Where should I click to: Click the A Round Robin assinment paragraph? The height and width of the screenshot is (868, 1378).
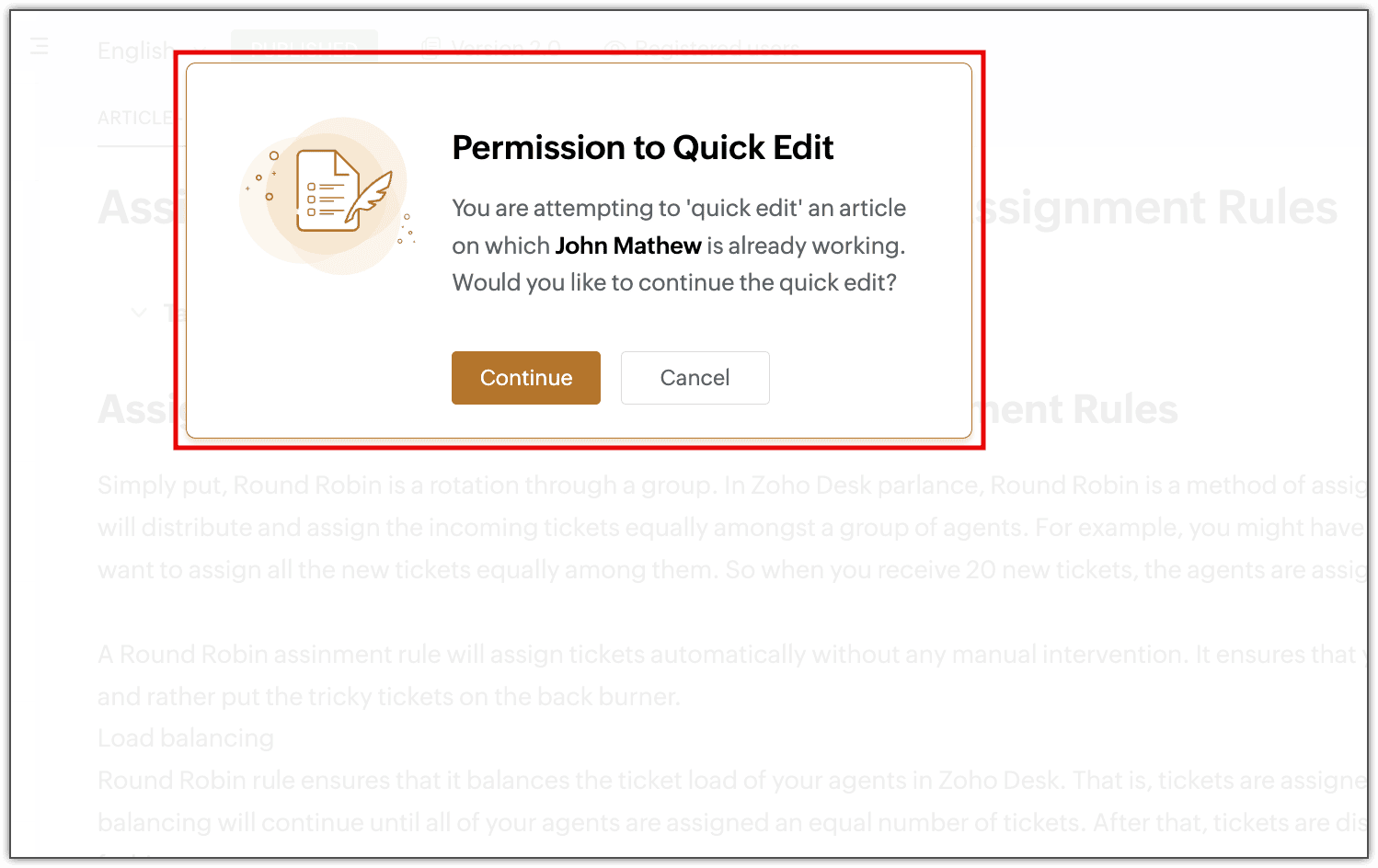tap(732, 676)
